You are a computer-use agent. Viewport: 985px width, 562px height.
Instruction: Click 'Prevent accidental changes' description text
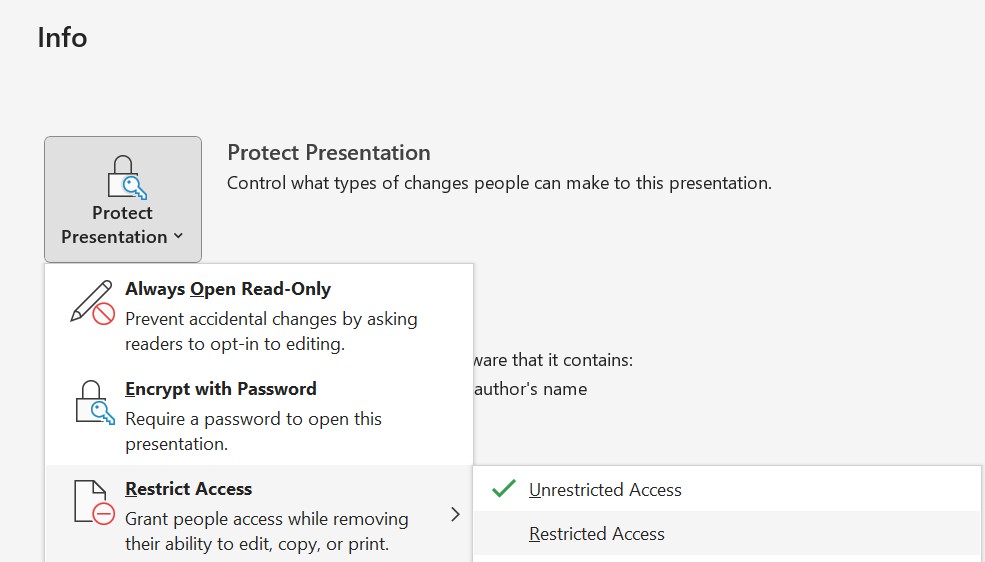tap(271, 332)
